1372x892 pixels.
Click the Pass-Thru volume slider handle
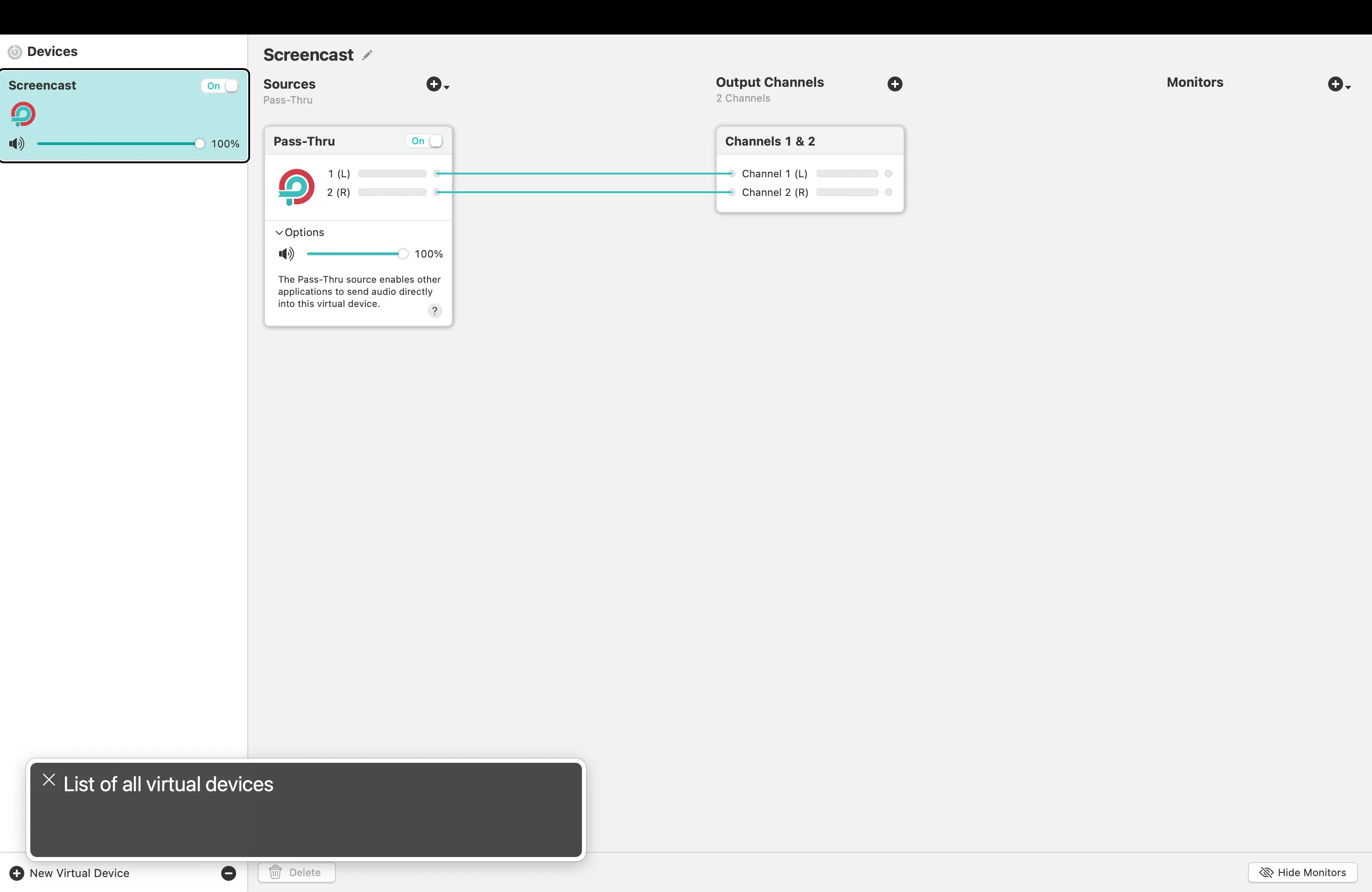coord(403,253)
